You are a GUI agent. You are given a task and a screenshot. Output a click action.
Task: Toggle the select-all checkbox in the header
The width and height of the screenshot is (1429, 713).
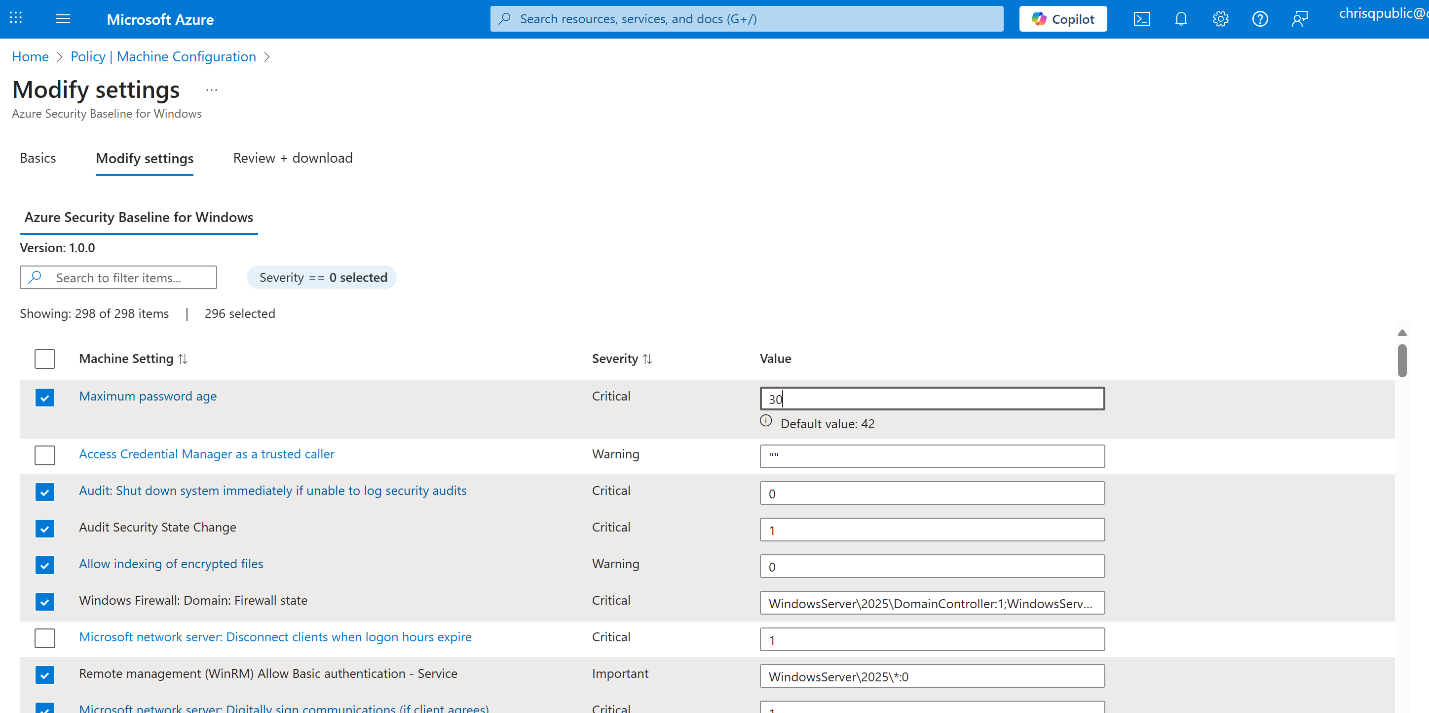(44, 358)
